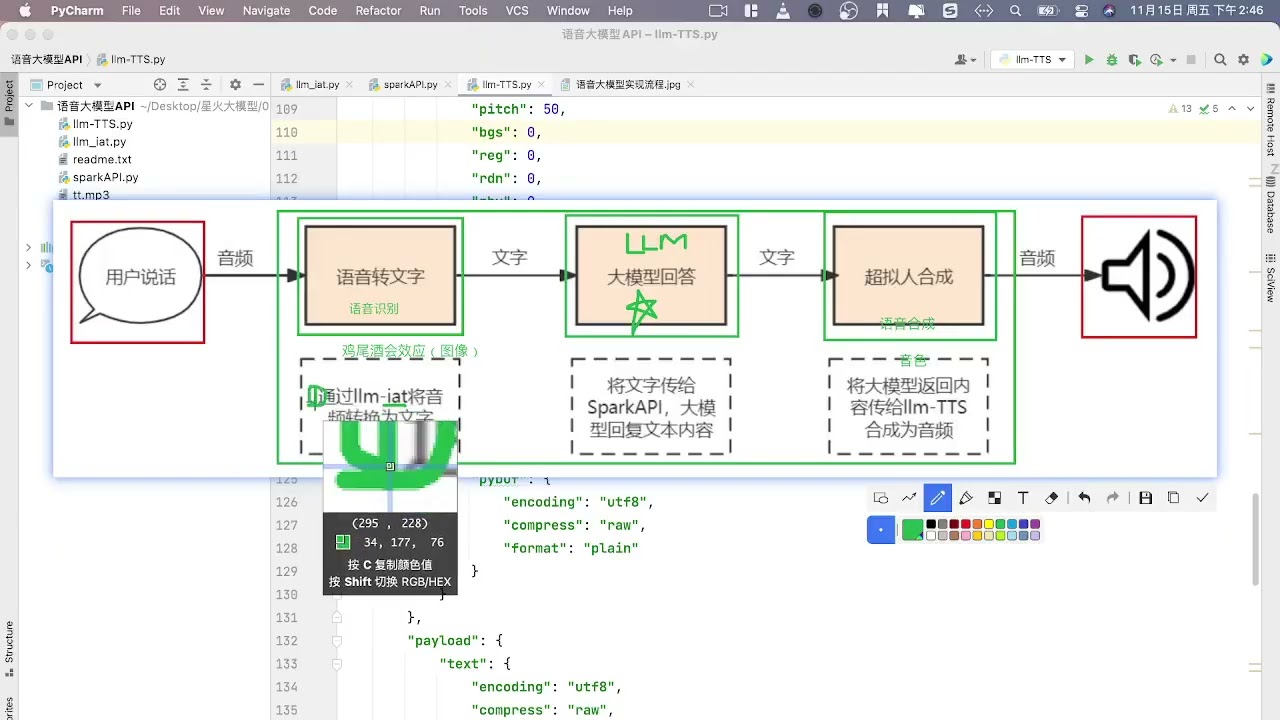Pick the red color swatch
This screenshot has width=1280, height=720.
966,524
